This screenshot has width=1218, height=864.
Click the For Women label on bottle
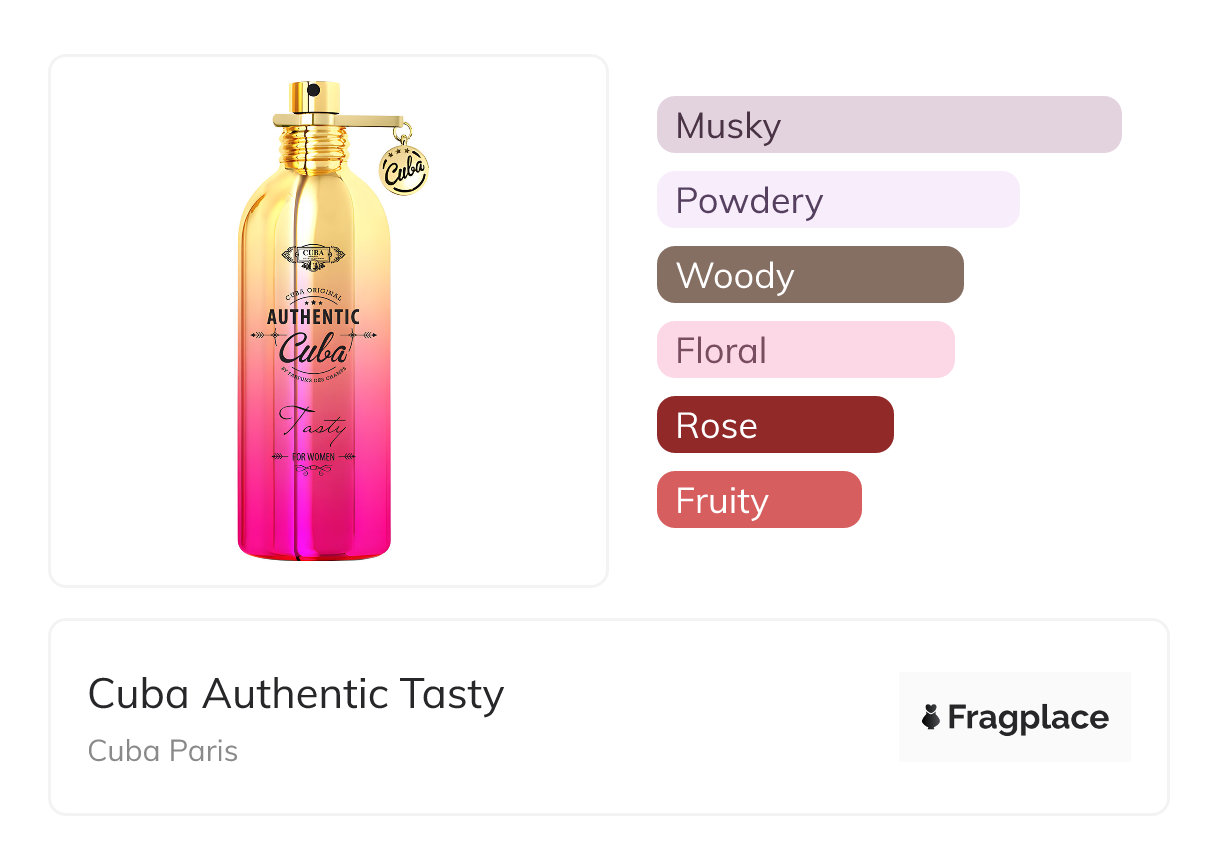314,458
